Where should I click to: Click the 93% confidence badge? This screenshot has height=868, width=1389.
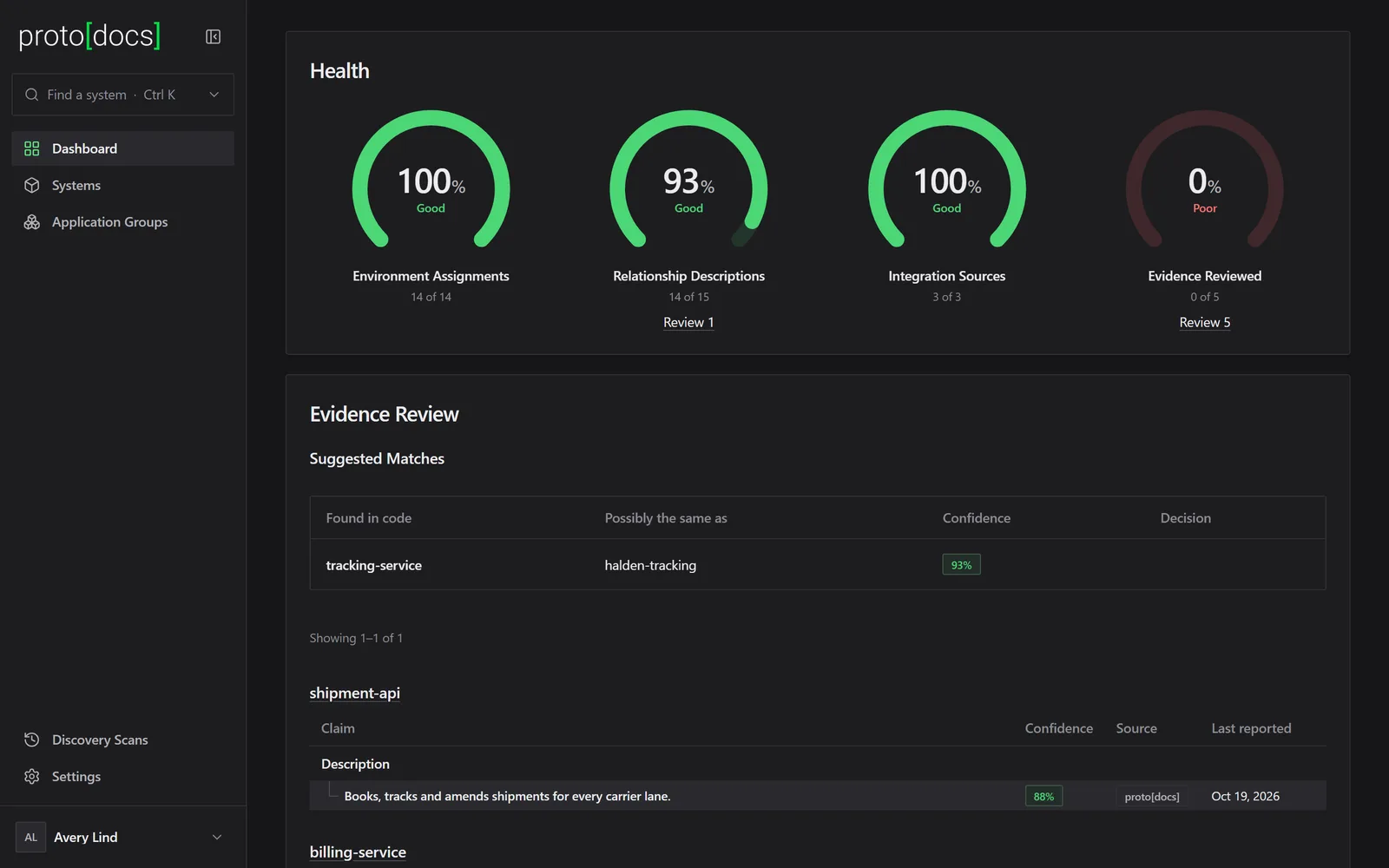(961, 565)
